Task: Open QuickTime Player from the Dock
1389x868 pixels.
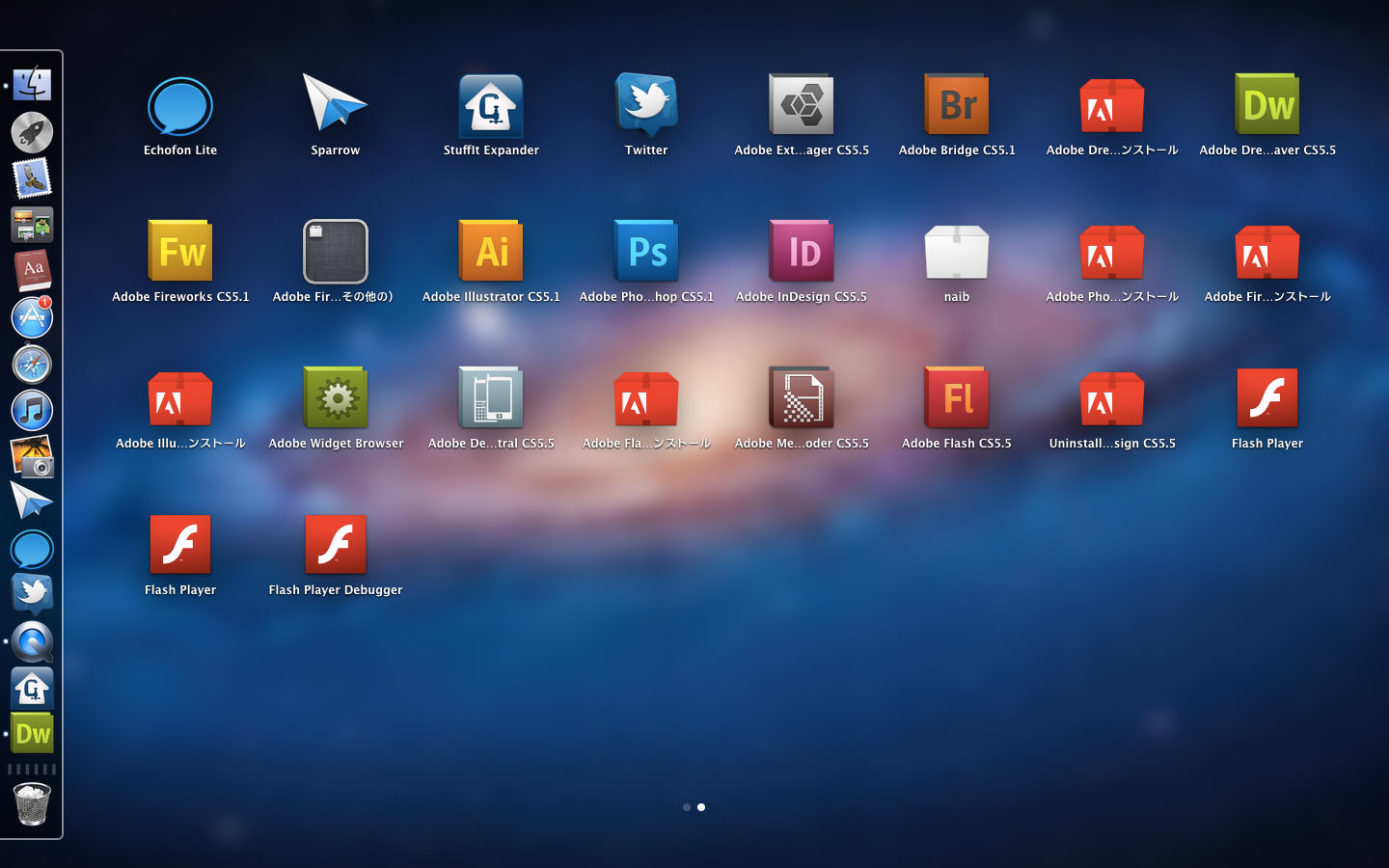Action: coord(32,641)
